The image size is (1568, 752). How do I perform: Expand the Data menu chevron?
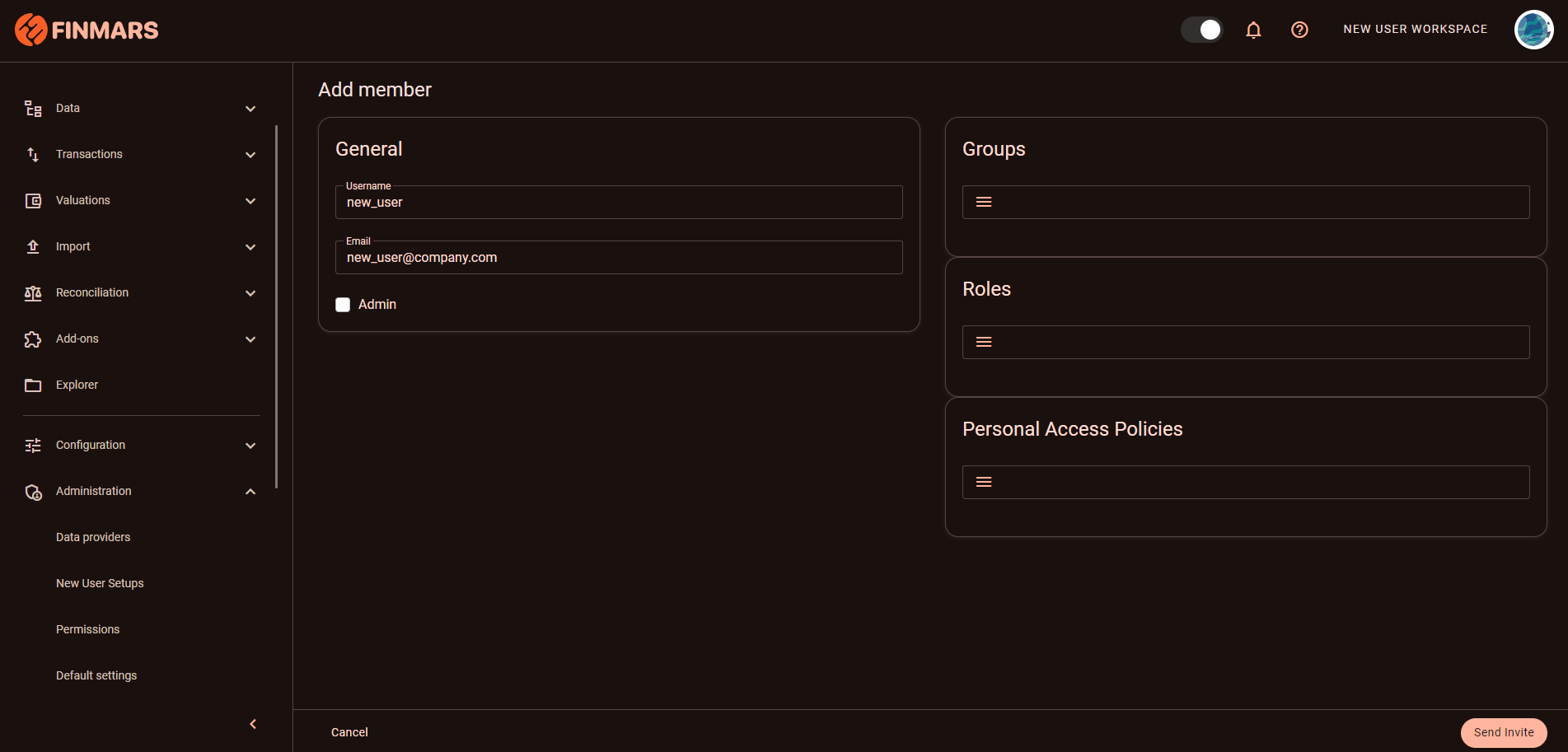click(x=250, y=109)
